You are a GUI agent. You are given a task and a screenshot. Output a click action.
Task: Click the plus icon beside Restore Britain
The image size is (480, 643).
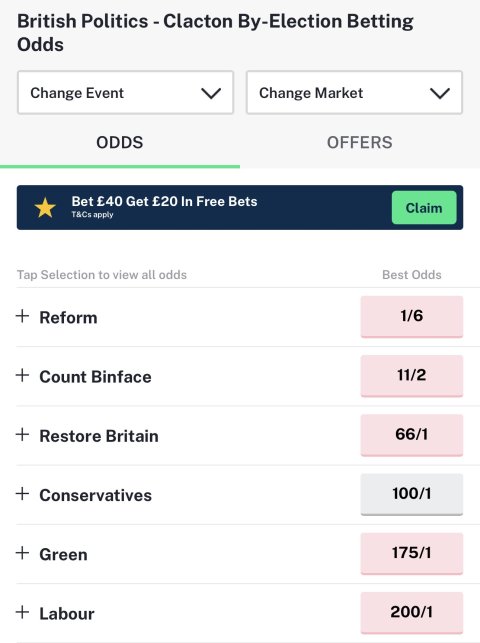22,434
